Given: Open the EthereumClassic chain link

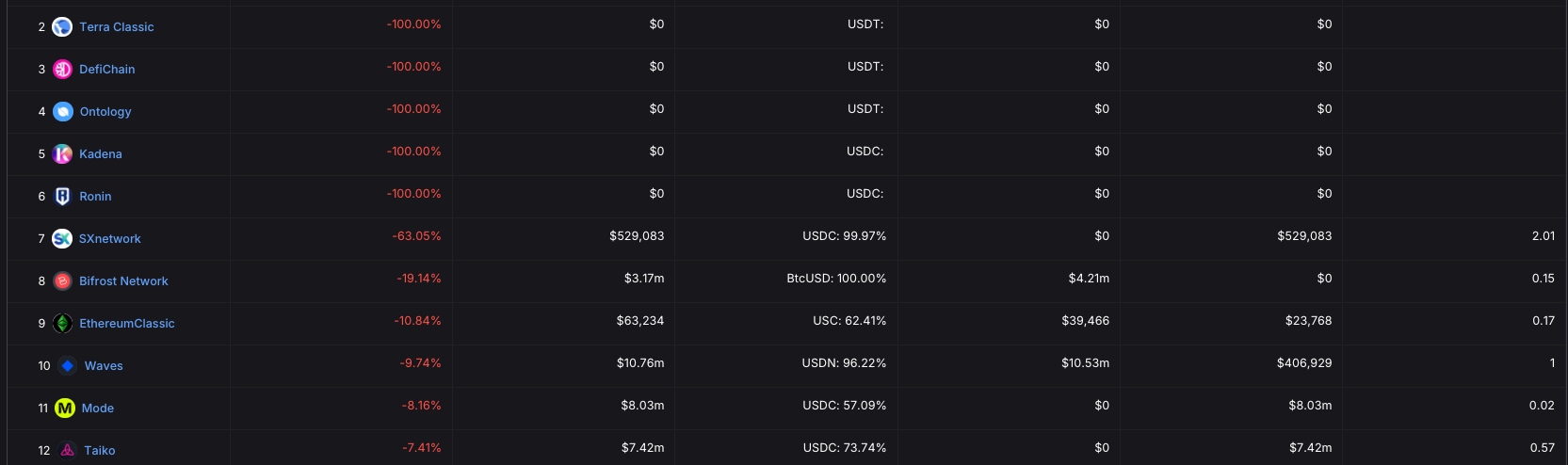Looking at the screenshot, I should tap(127, 324).
